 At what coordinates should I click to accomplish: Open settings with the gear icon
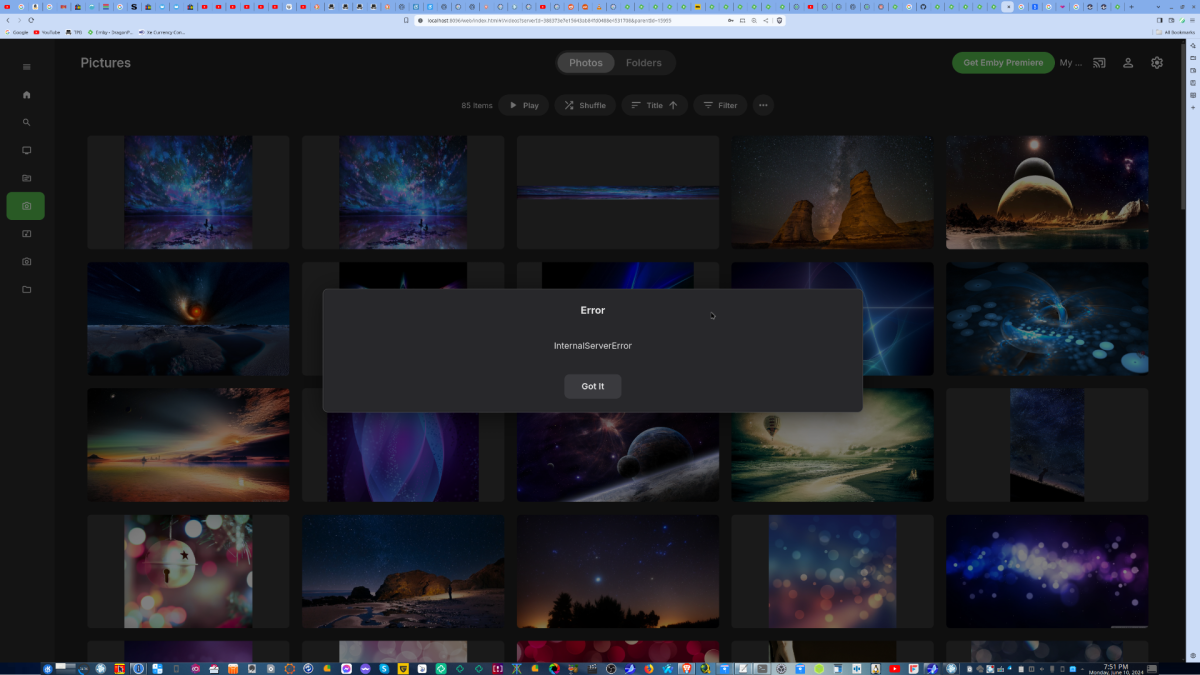click(1156, 62)
